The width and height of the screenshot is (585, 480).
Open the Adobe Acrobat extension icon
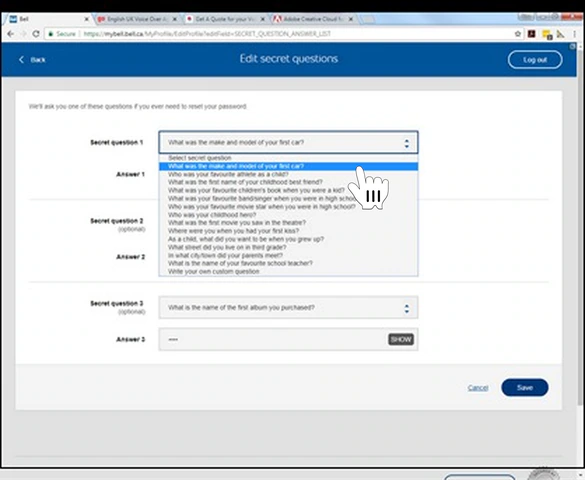[532, 34]
